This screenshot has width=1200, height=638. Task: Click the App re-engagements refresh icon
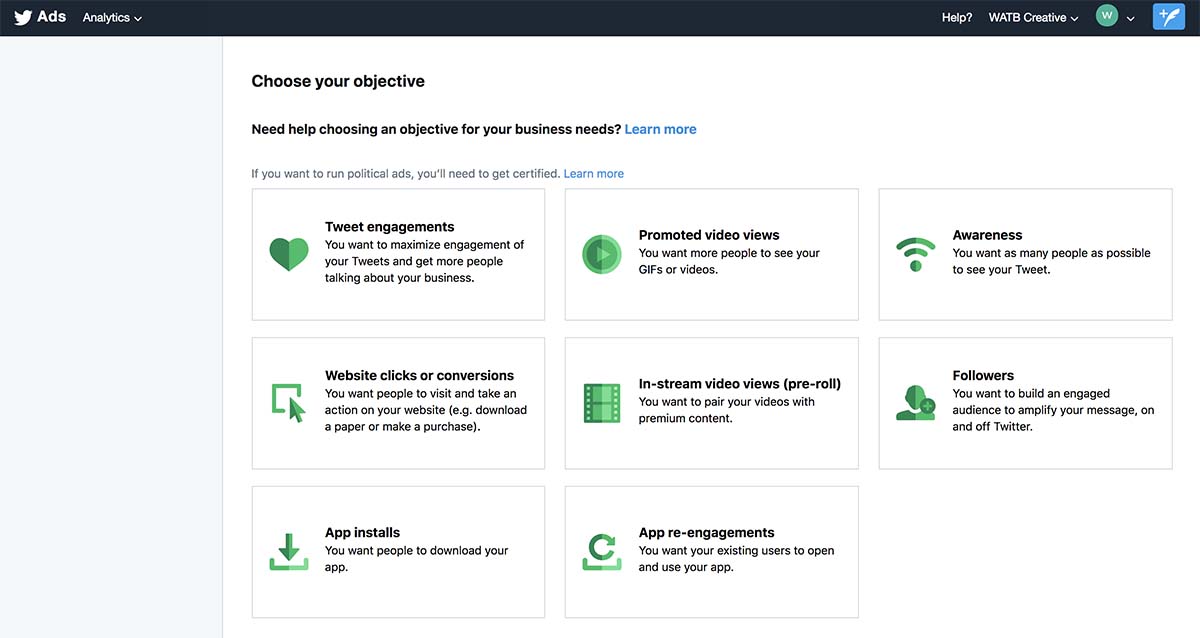coord(601,551)
